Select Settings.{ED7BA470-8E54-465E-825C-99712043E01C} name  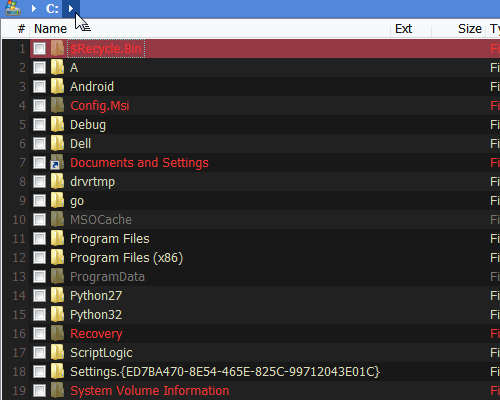[225, 372]
